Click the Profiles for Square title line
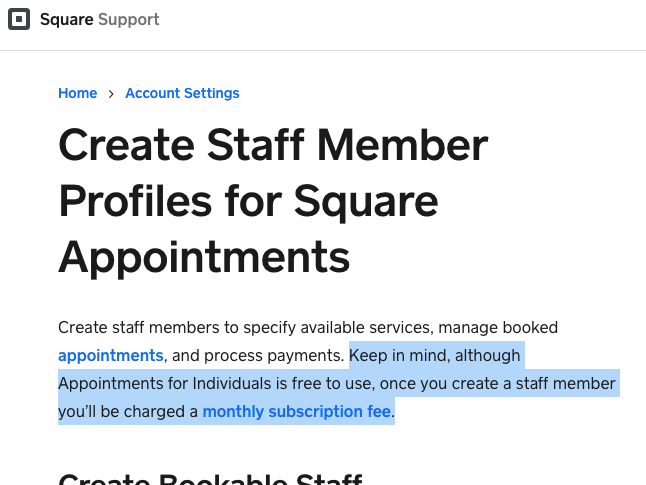This screenshot has height=485, width=646. tap(248, 201)
